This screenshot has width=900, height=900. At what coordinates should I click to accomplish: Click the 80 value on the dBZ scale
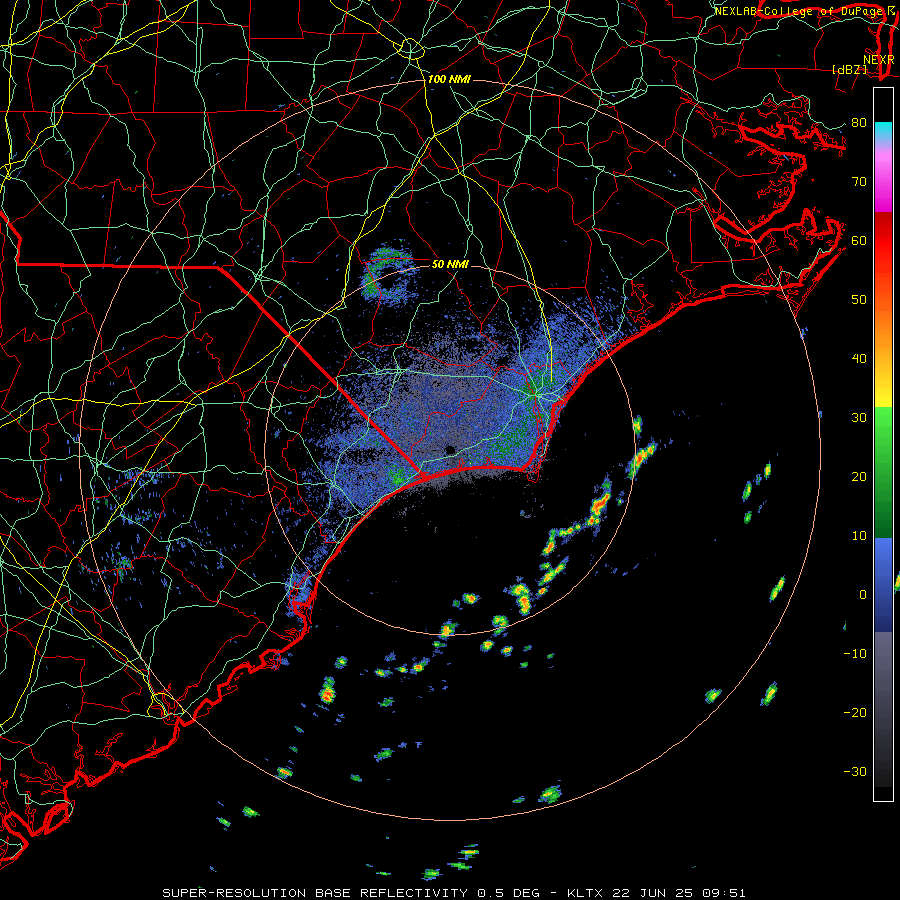click(x=859, y=122)
